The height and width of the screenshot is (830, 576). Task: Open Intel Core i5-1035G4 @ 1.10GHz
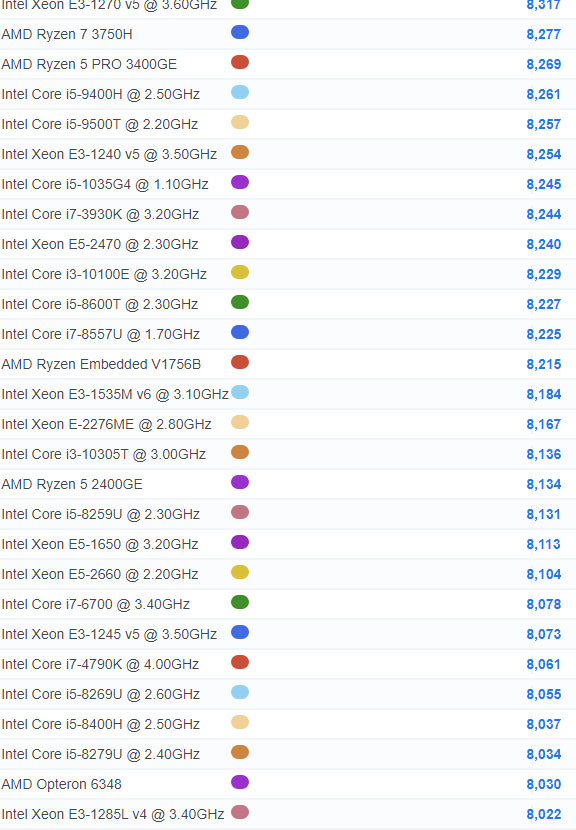click(x=105, y=184)
